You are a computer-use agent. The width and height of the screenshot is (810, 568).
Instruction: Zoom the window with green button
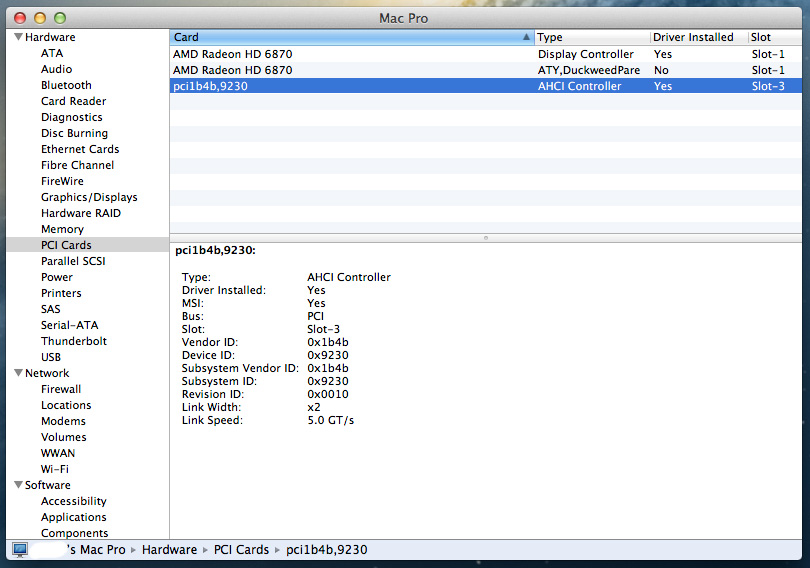60,18
